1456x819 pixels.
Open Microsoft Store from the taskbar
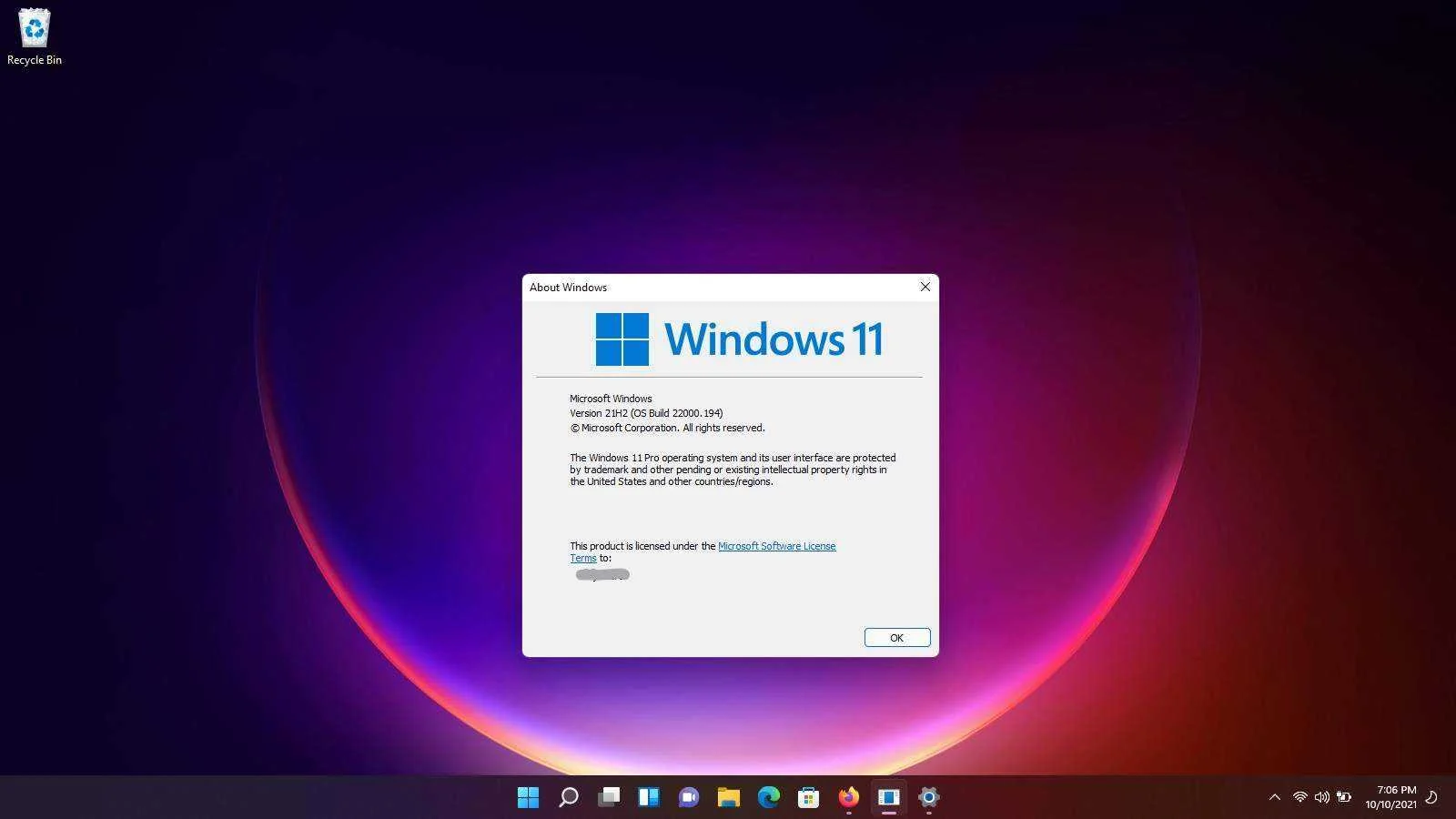point(808,797)
